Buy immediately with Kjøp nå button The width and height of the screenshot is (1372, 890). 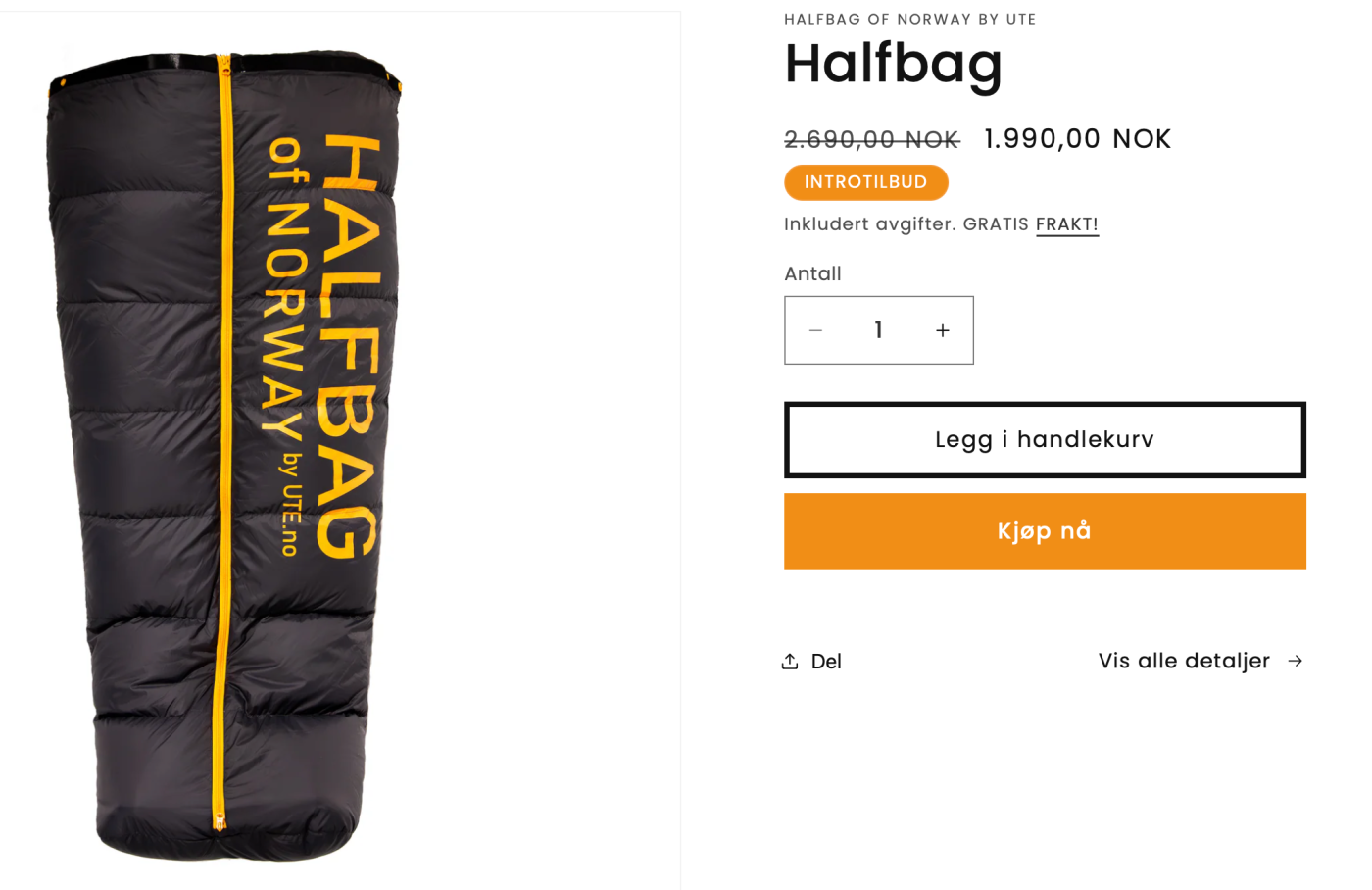[x=1045, y=531]
